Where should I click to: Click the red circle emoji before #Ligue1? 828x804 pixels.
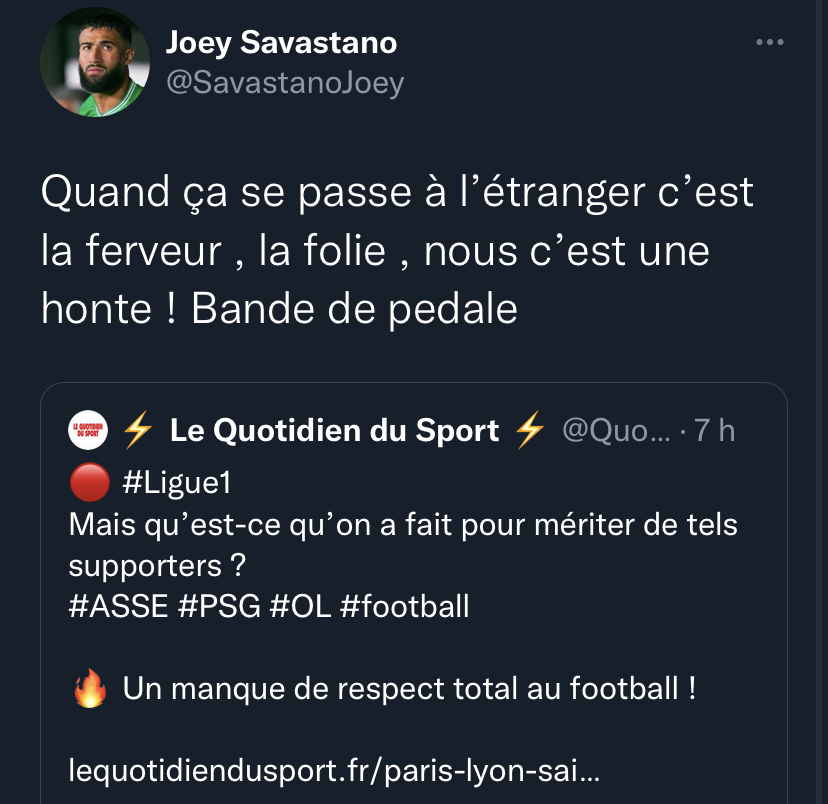[88, 485]
